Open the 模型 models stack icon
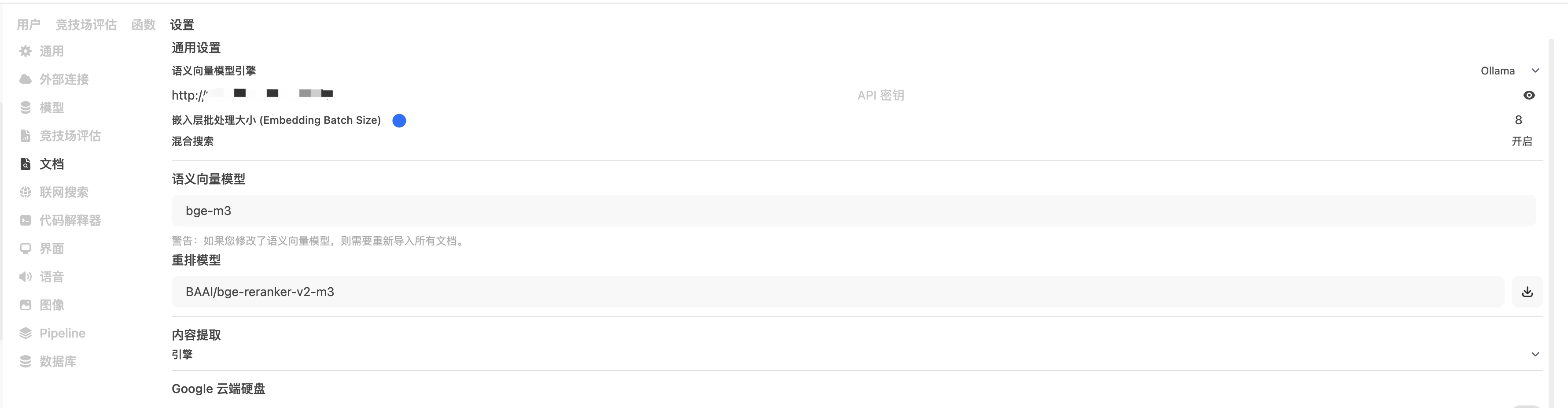The height and width of the screenshot is (408, 1568). 26,107
